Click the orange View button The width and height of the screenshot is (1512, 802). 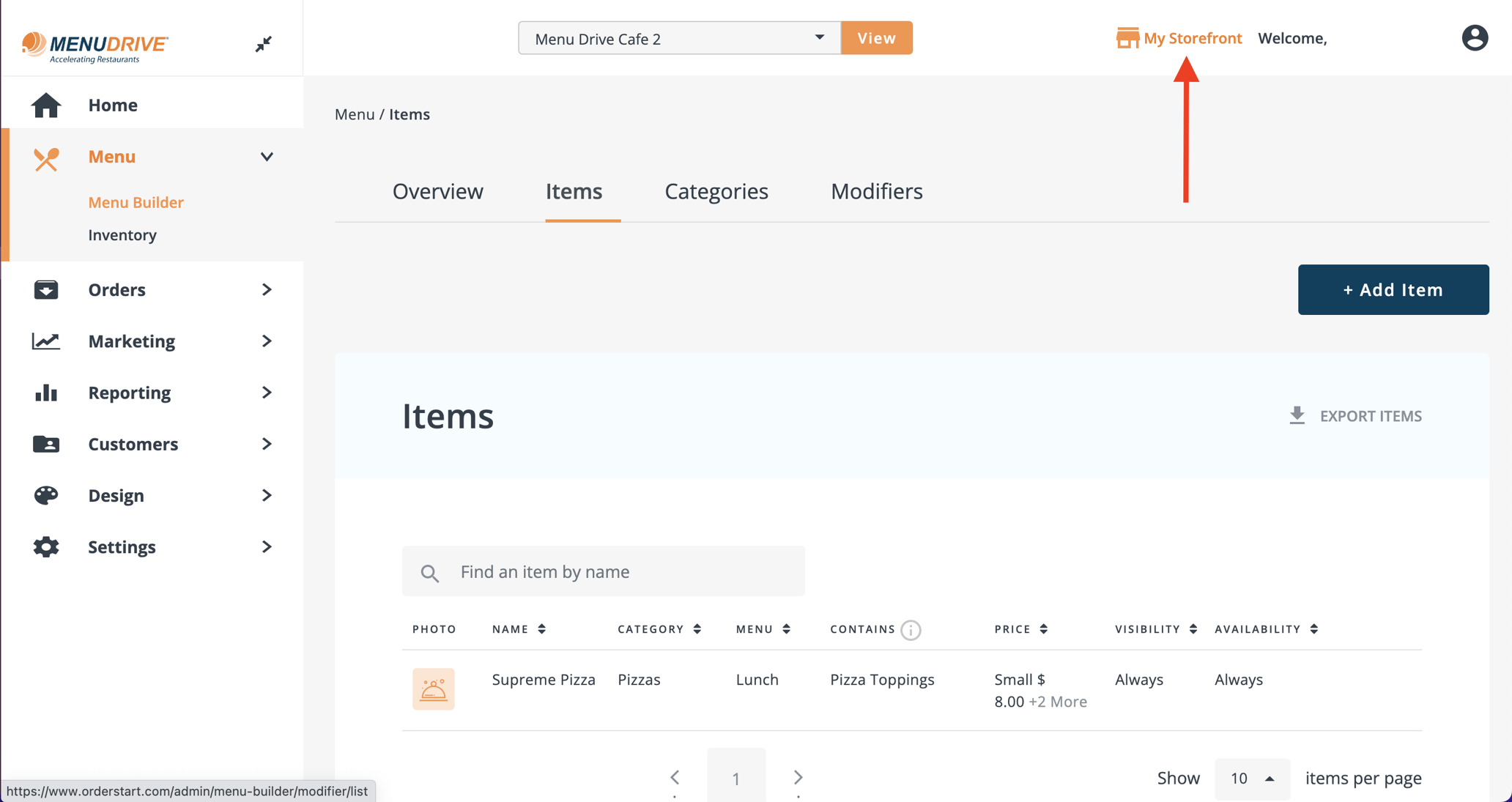tap(877, 38)
